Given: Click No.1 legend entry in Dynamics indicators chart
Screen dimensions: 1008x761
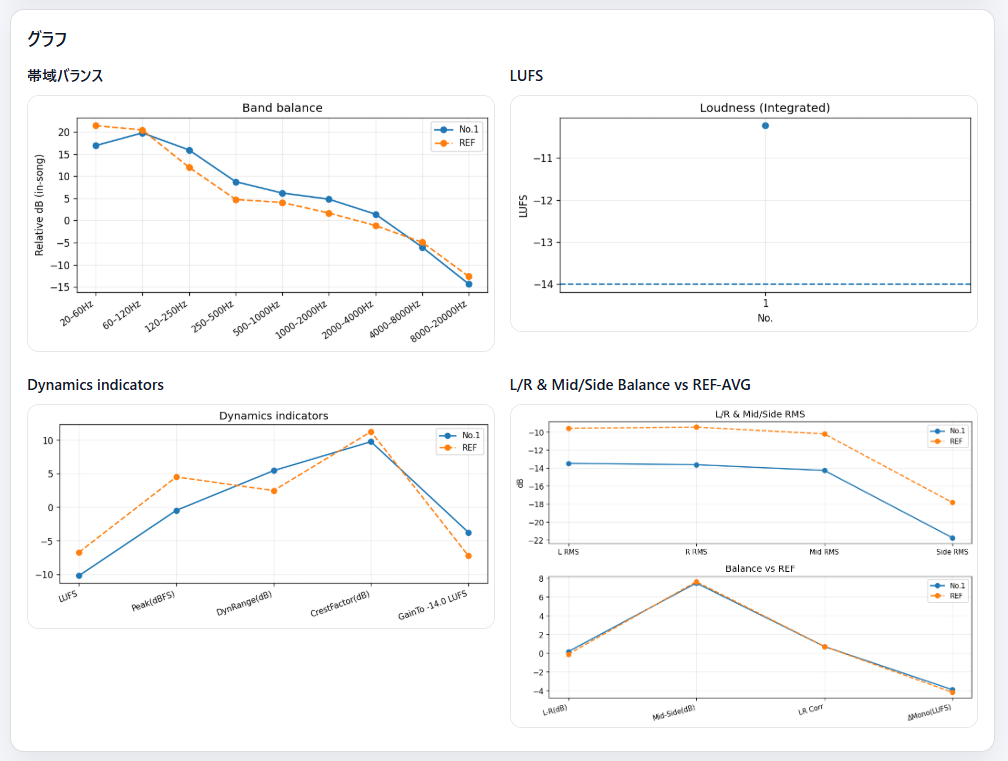Looking at the screenshot, I should (462, 435).
